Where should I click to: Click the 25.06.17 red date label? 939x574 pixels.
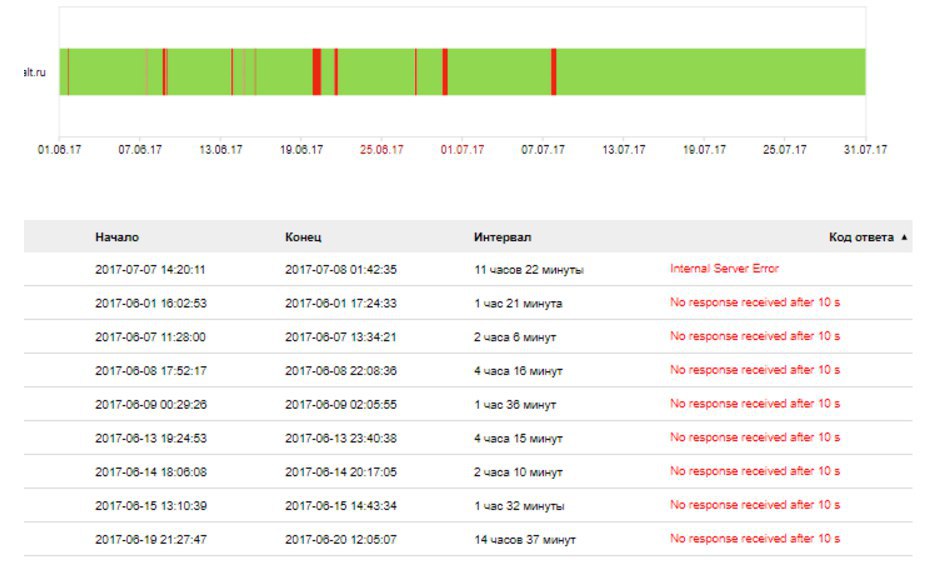coord(381,150)
